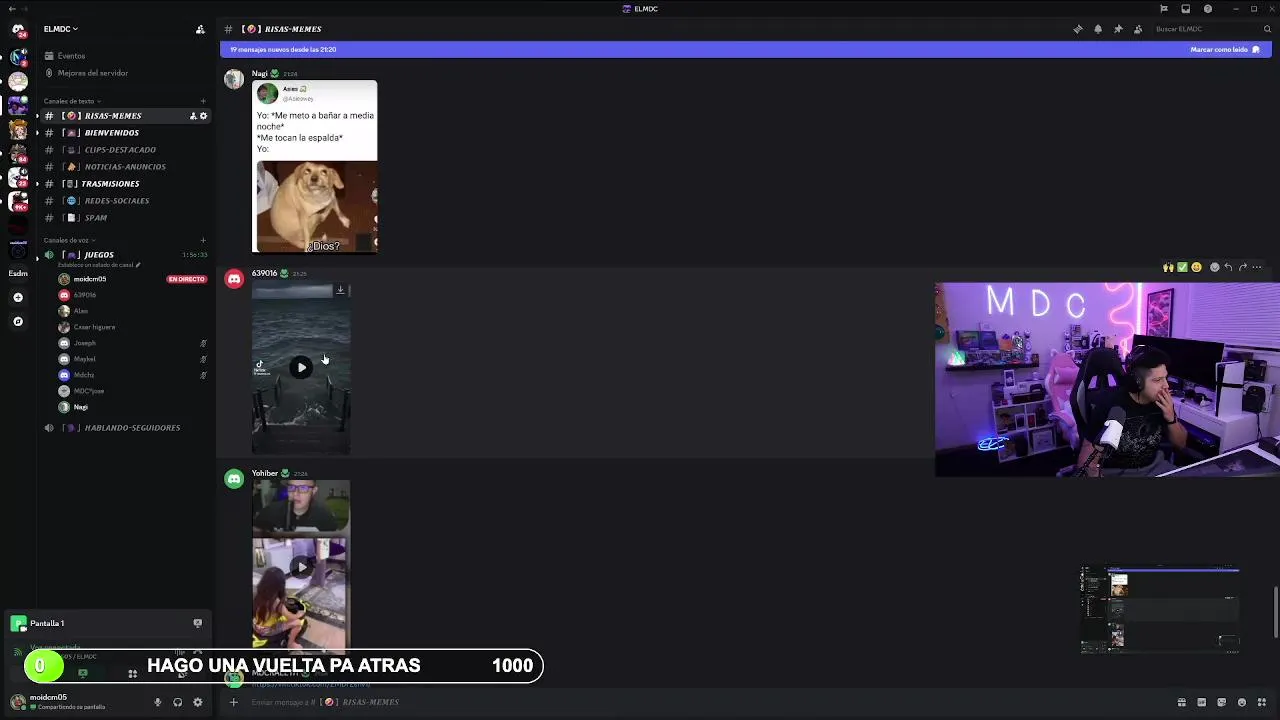Viewport: 1280px width, 720px height.
Task: Click new messages banner since 21:20
Action: point(283,49)
